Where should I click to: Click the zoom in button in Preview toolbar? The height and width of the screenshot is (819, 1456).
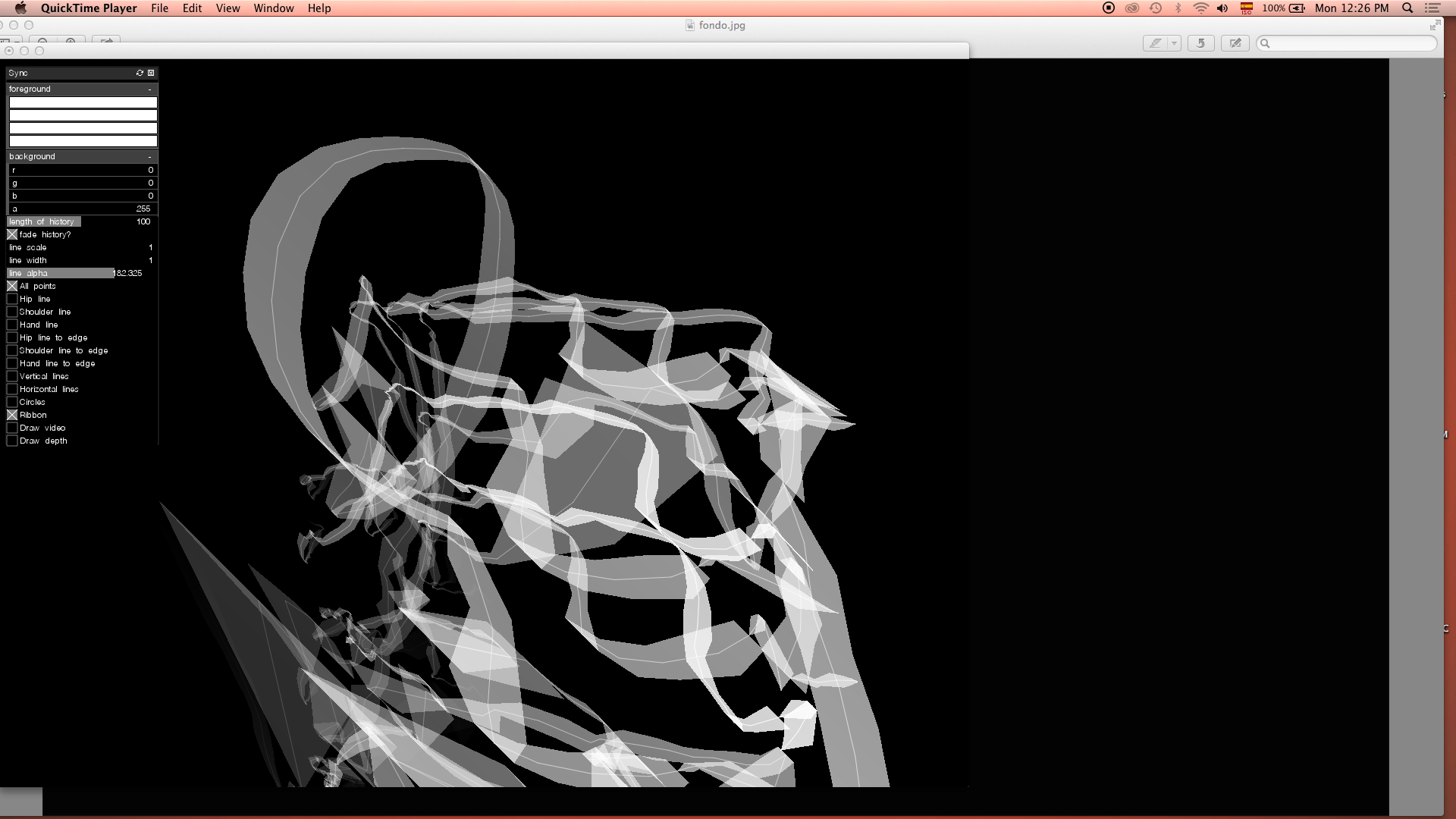tap(71, 39)
